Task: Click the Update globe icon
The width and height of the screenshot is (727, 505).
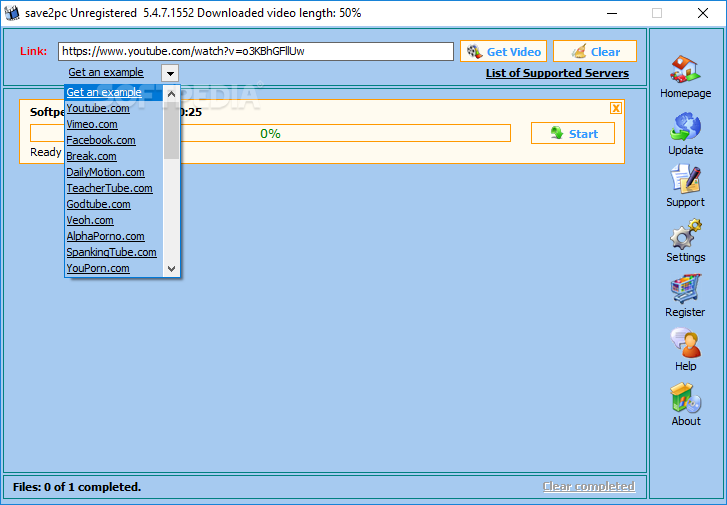Action: point(685,127)
